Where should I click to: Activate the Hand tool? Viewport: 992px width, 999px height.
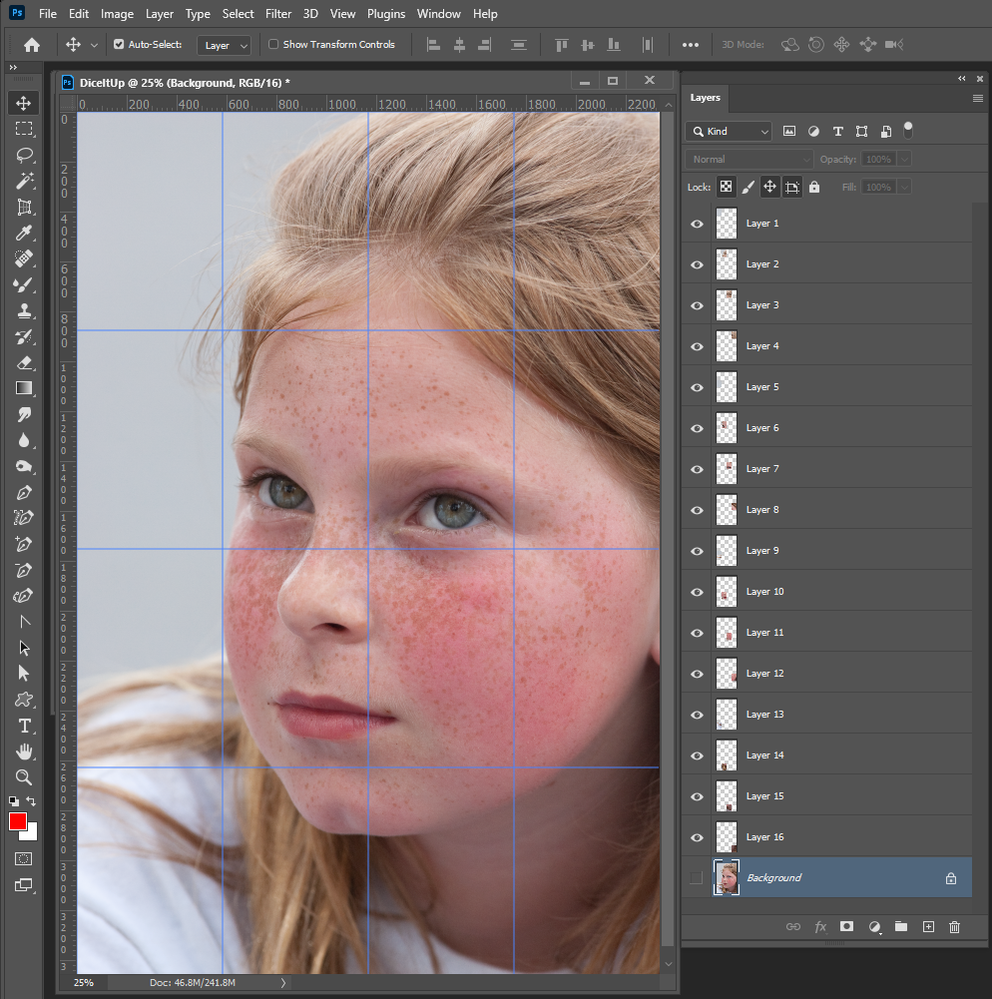pos(24,752)
